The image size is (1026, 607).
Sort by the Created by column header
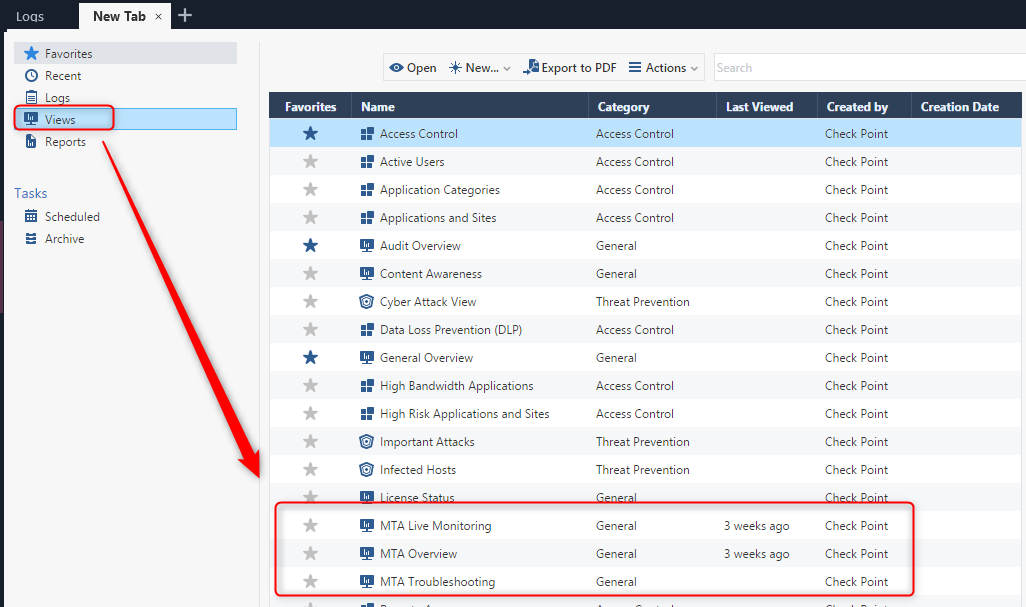pyautogui.click(x=864, y=107)
